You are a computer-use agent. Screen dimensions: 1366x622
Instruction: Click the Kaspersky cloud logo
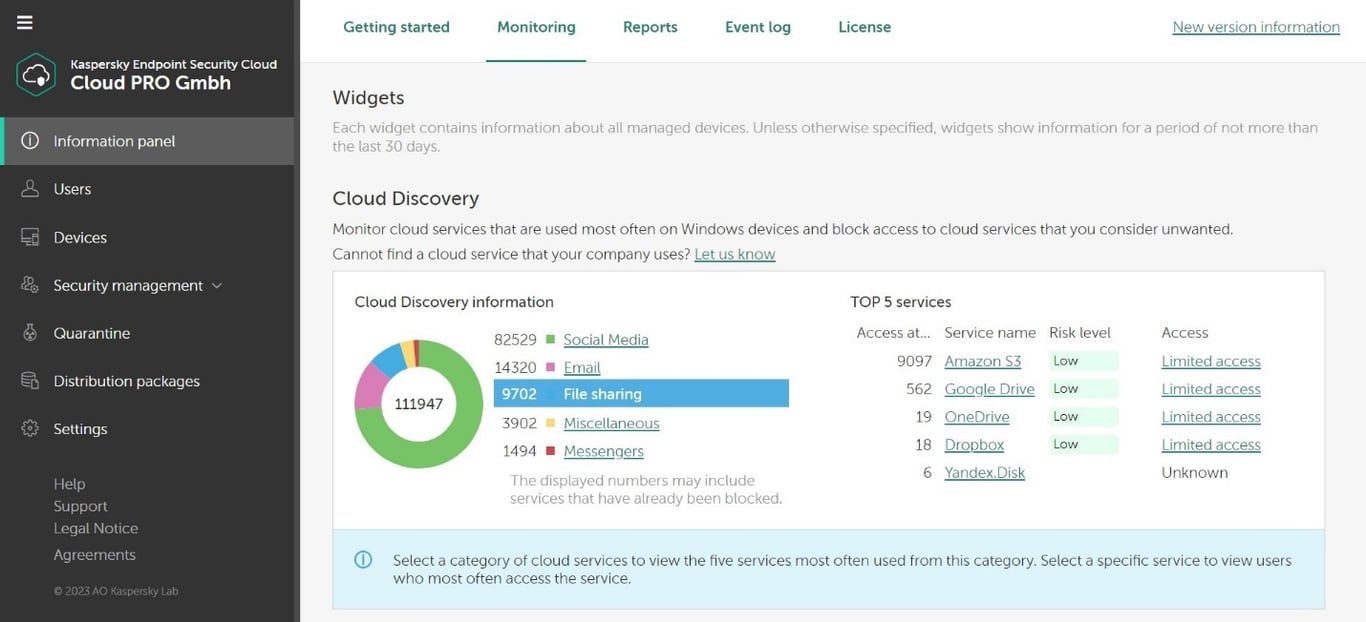[35, 74]
